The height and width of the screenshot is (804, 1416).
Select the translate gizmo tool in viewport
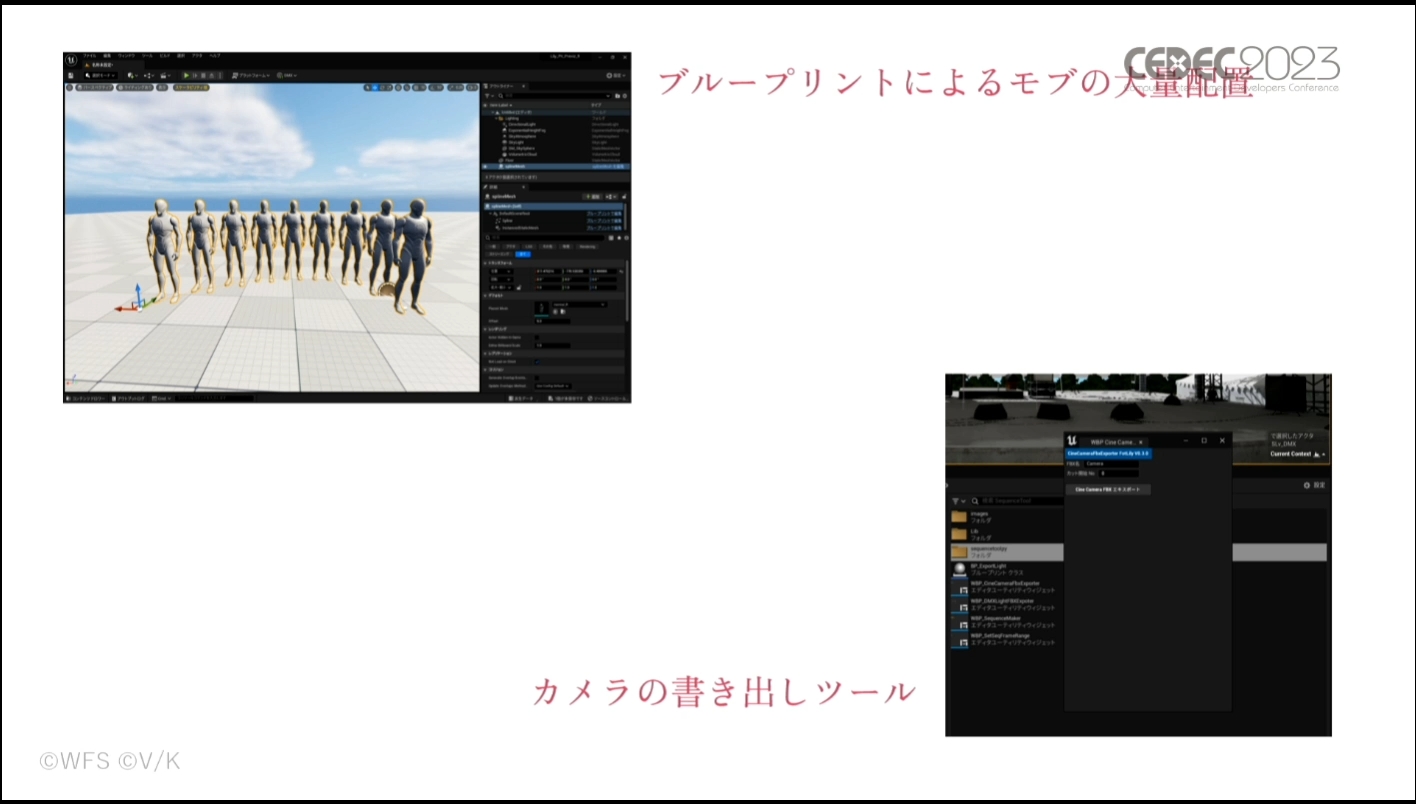coord(376,87)
